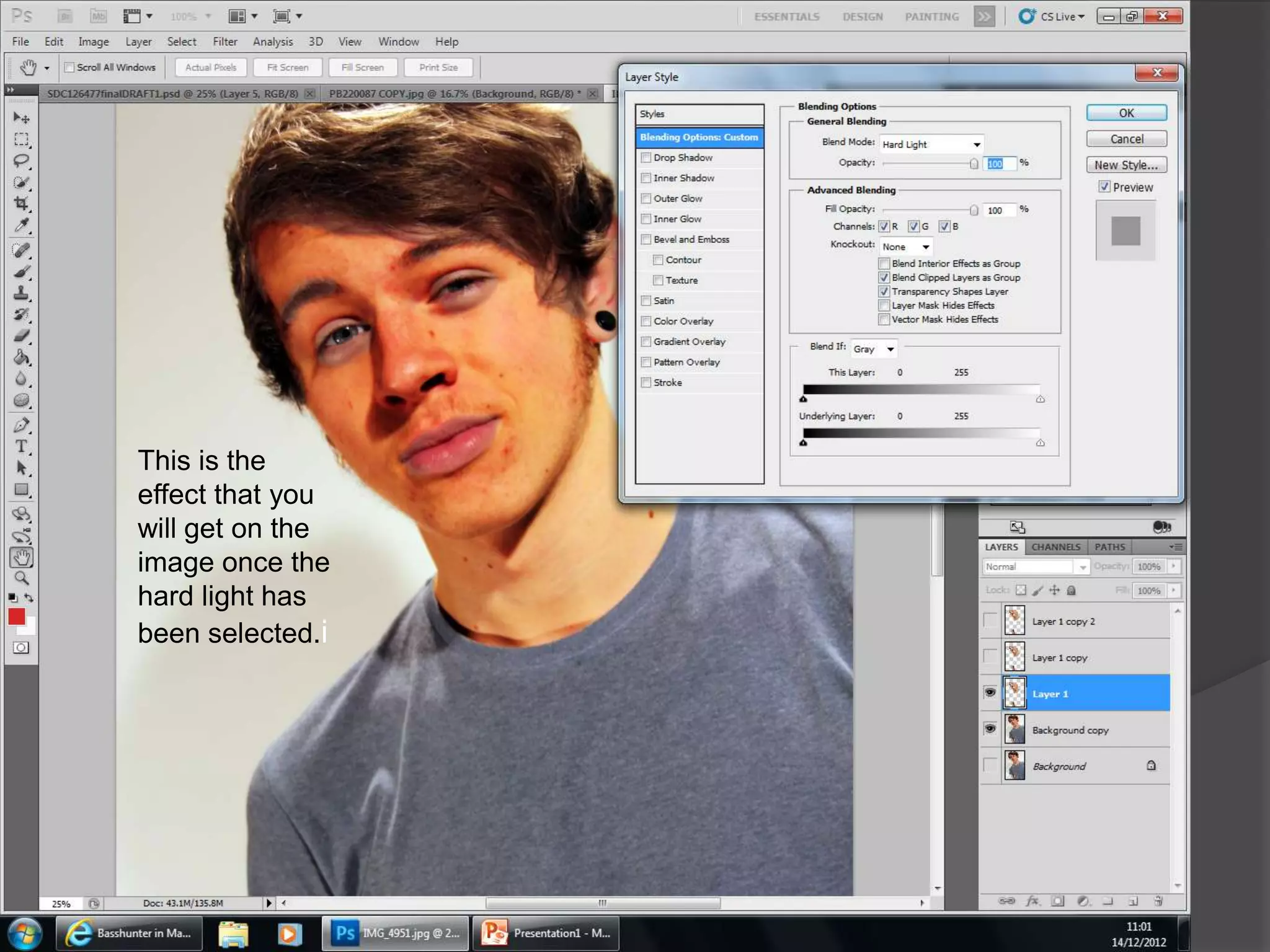The height and width of the screenshot is (952, 1270).
Task: Open the Blend Mode Hard Light dropdown
Action: point(932,144)
